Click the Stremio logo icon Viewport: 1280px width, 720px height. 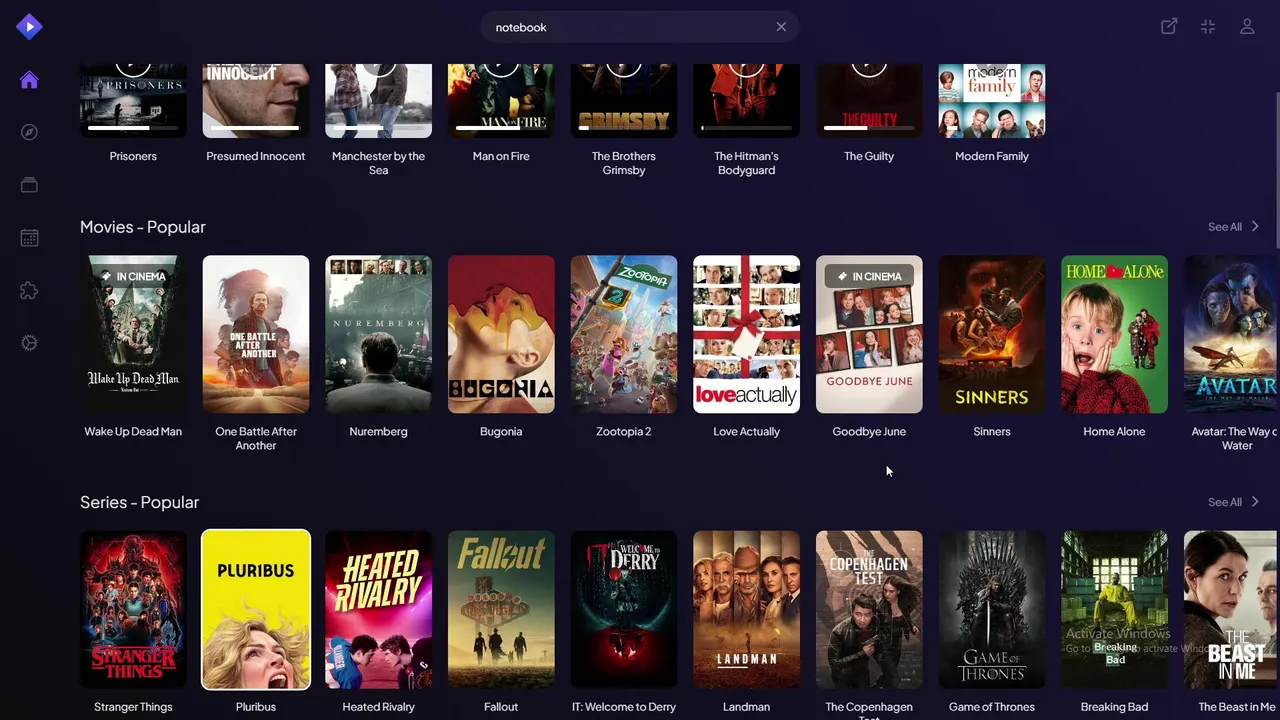pos(29,27)
